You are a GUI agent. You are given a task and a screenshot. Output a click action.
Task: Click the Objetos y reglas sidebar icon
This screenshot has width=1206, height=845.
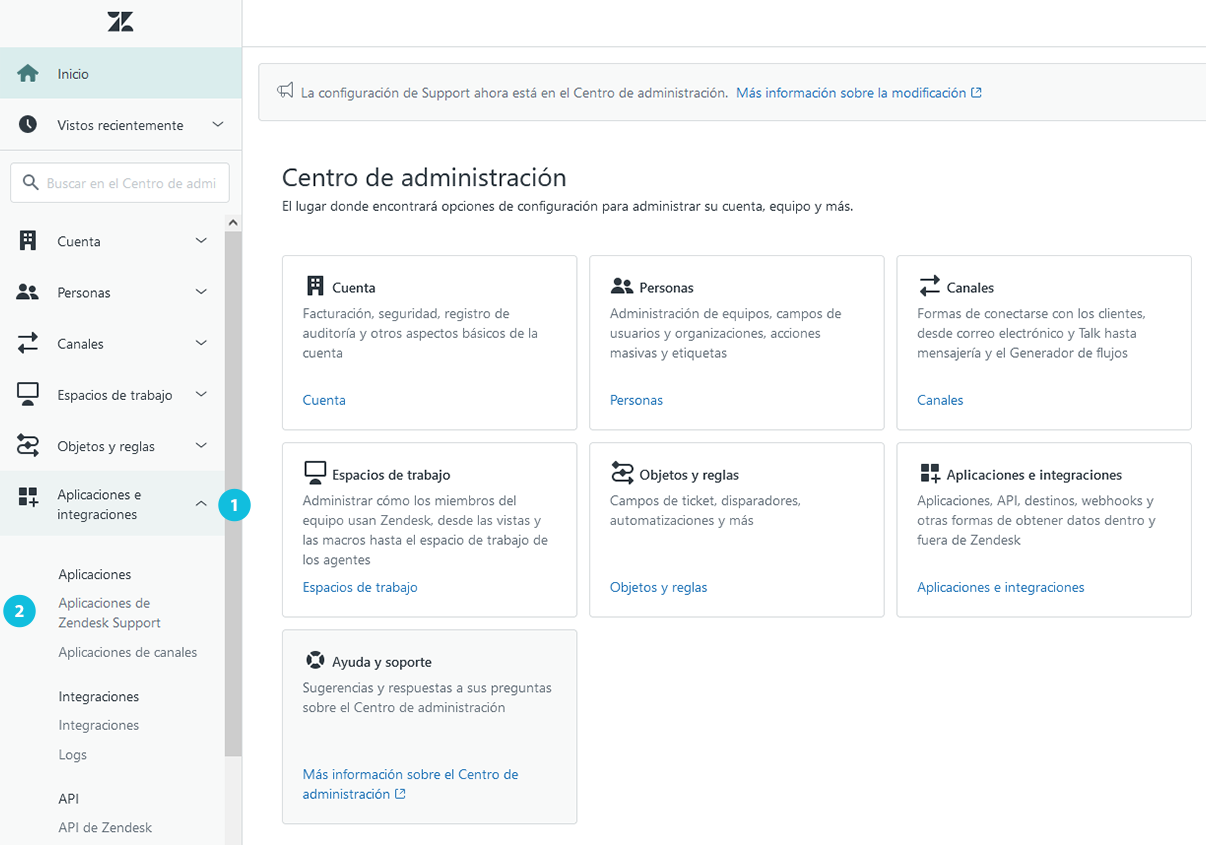point(28,446)
